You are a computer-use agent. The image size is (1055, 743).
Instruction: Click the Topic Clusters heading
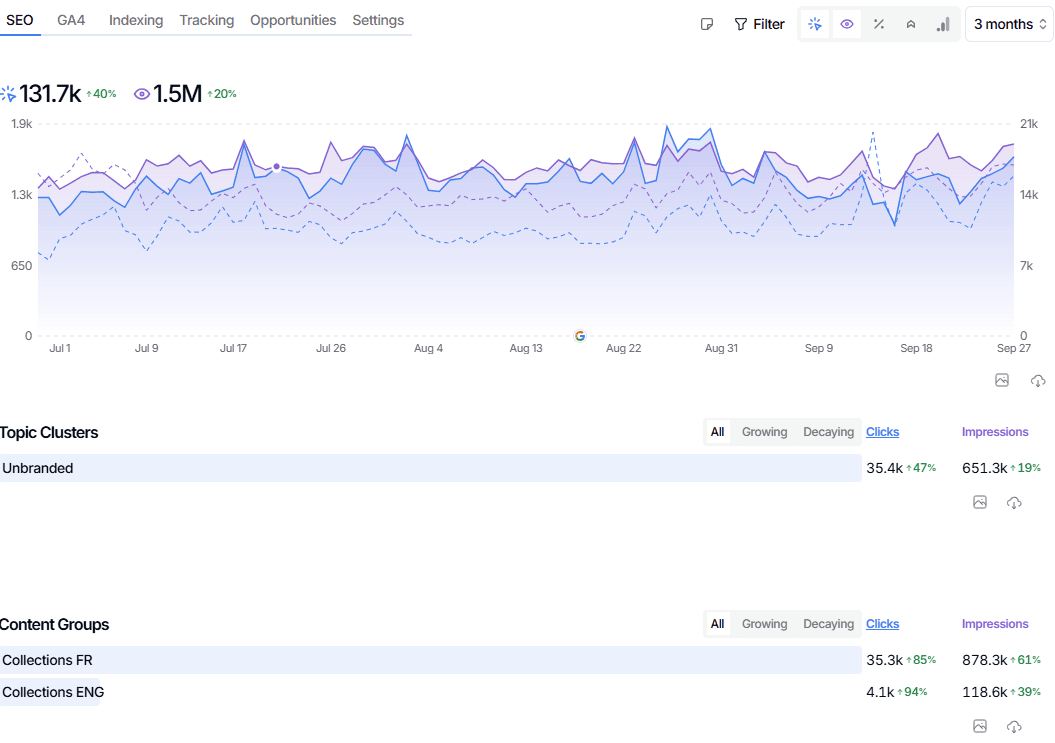point(49,433)
